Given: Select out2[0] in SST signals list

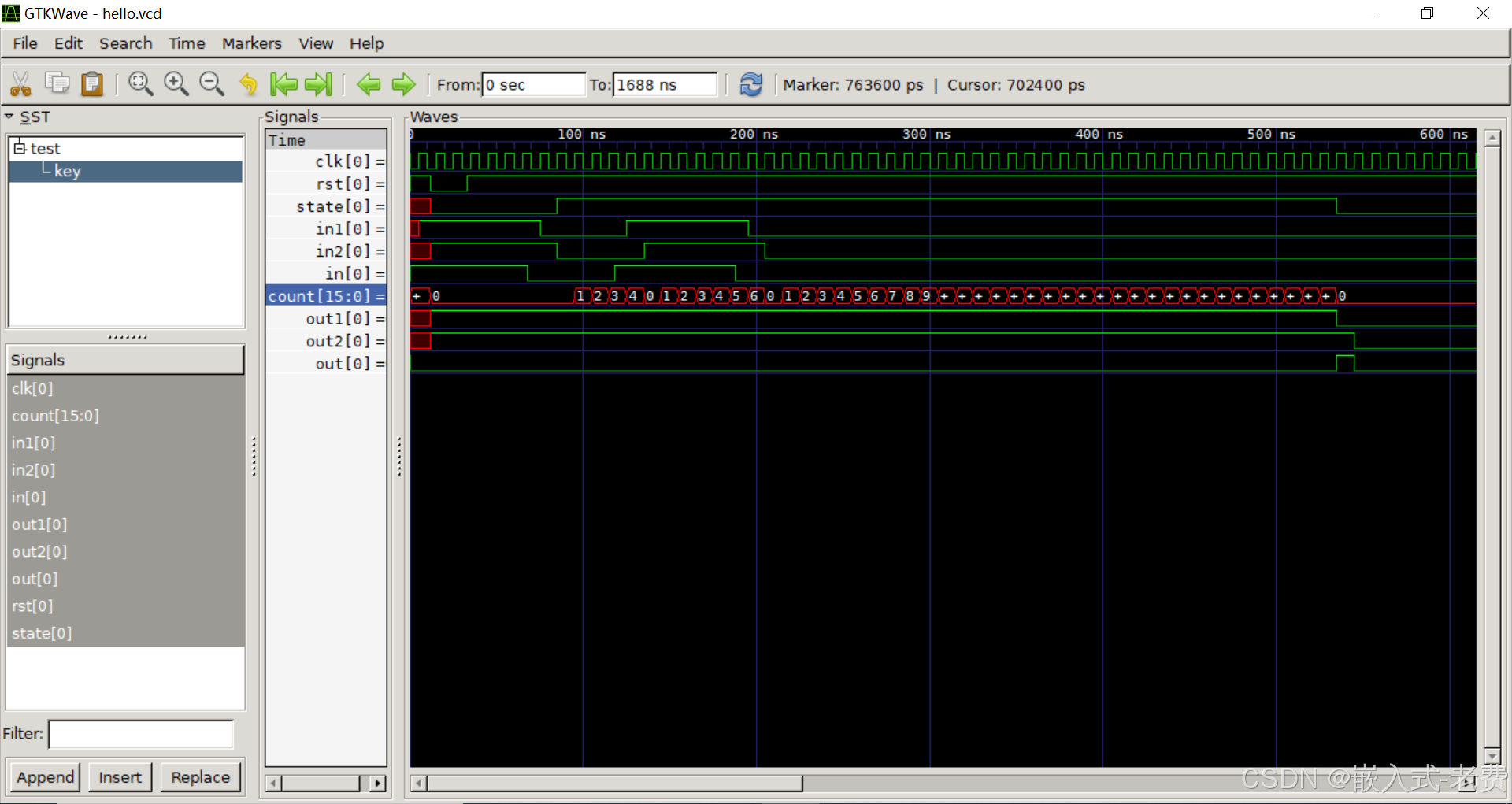Looking at the screenshot, I should (126, 552).
